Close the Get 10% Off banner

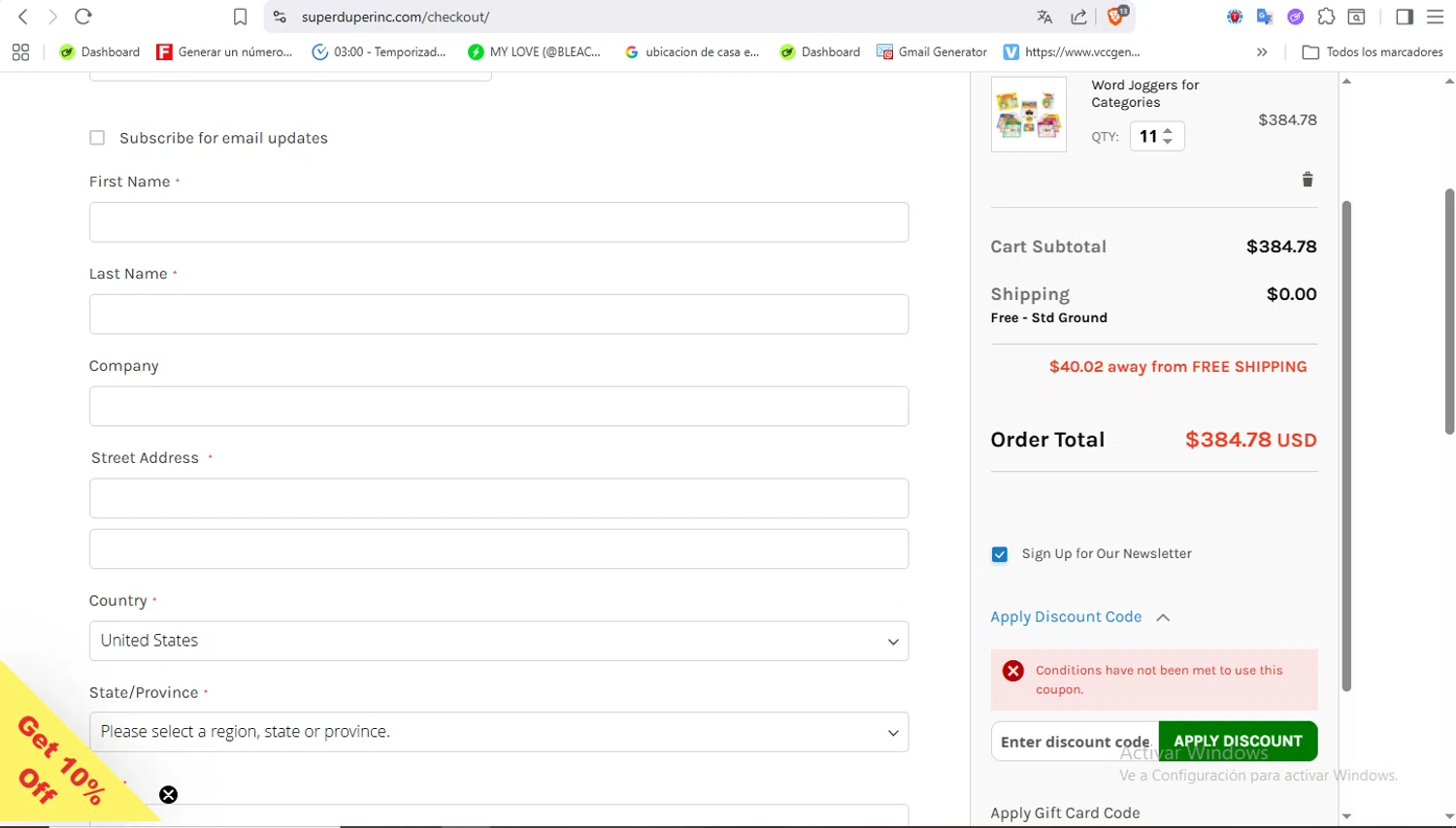pyautogui.click(x=168, y=795)
